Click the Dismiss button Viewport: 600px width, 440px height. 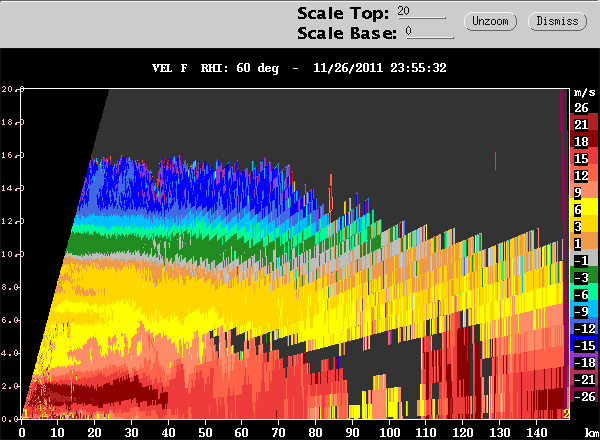[x=557, y=21]
